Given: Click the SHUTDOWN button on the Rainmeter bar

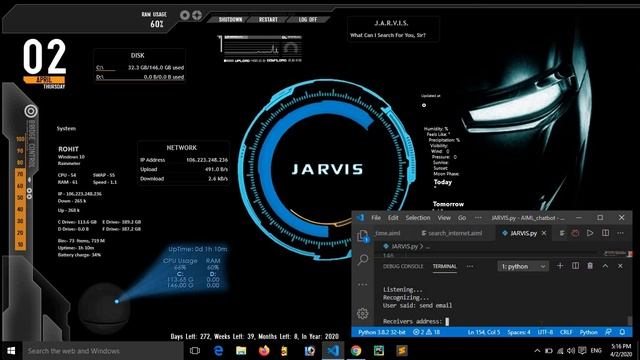Looking at the screenshot, I should [230, 20].
